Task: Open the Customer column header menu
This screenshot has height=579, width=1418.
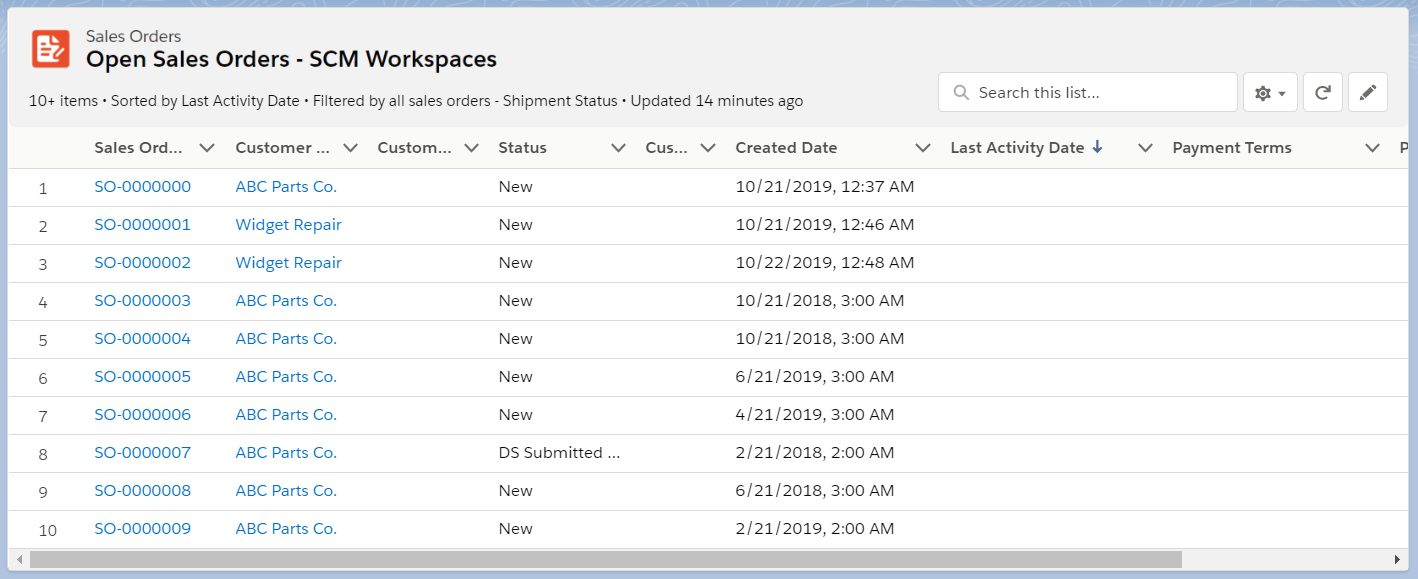Action: pos(351,147)
